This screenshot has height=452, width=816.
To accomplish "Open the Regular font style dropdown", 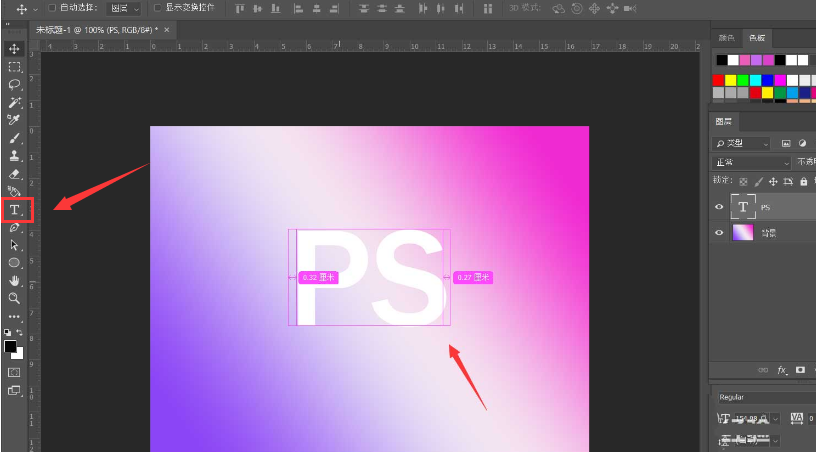I will [x=767, y=397].
